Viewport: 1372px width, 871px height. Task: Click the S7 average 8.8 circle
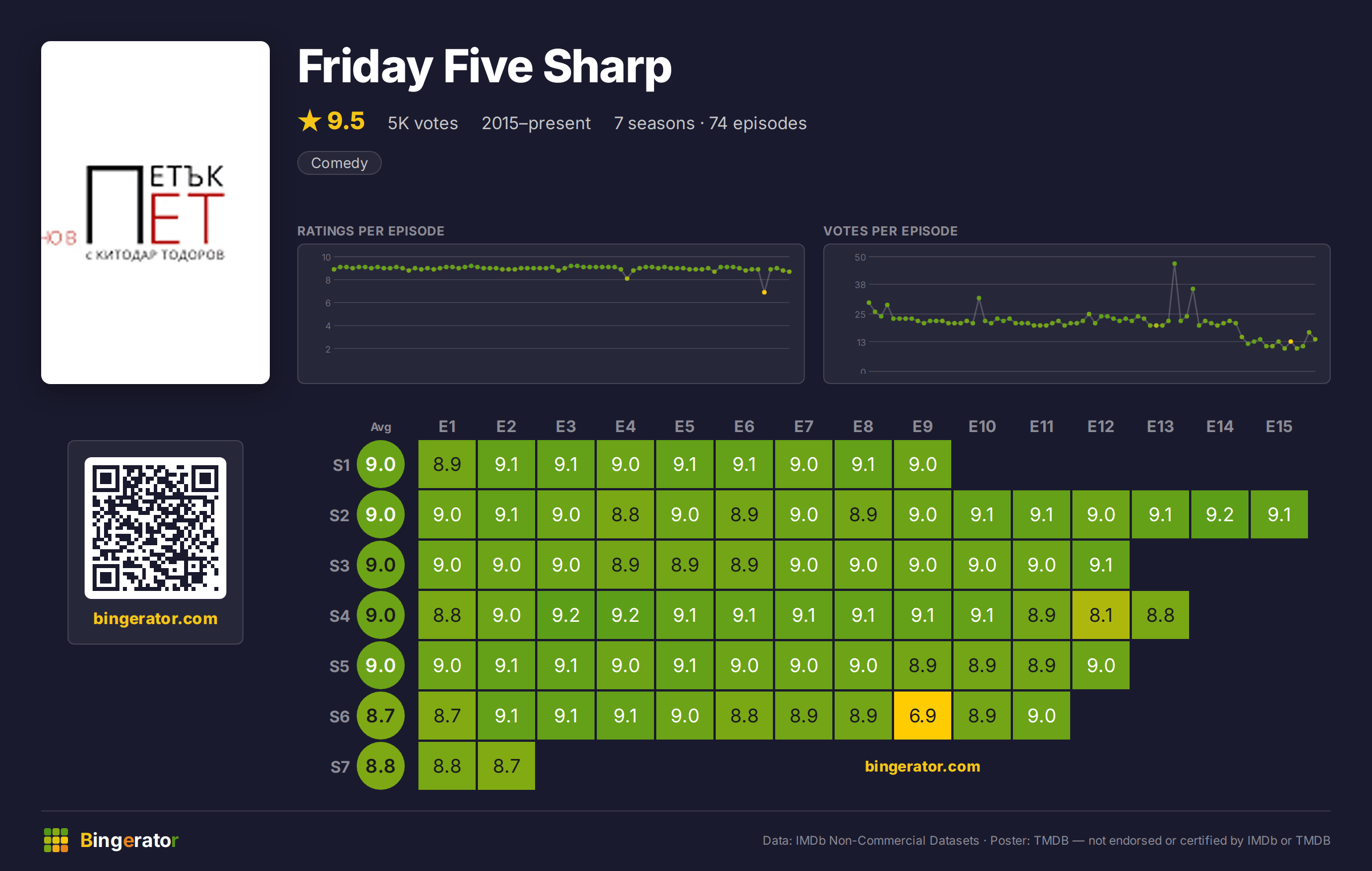point(381,766)
